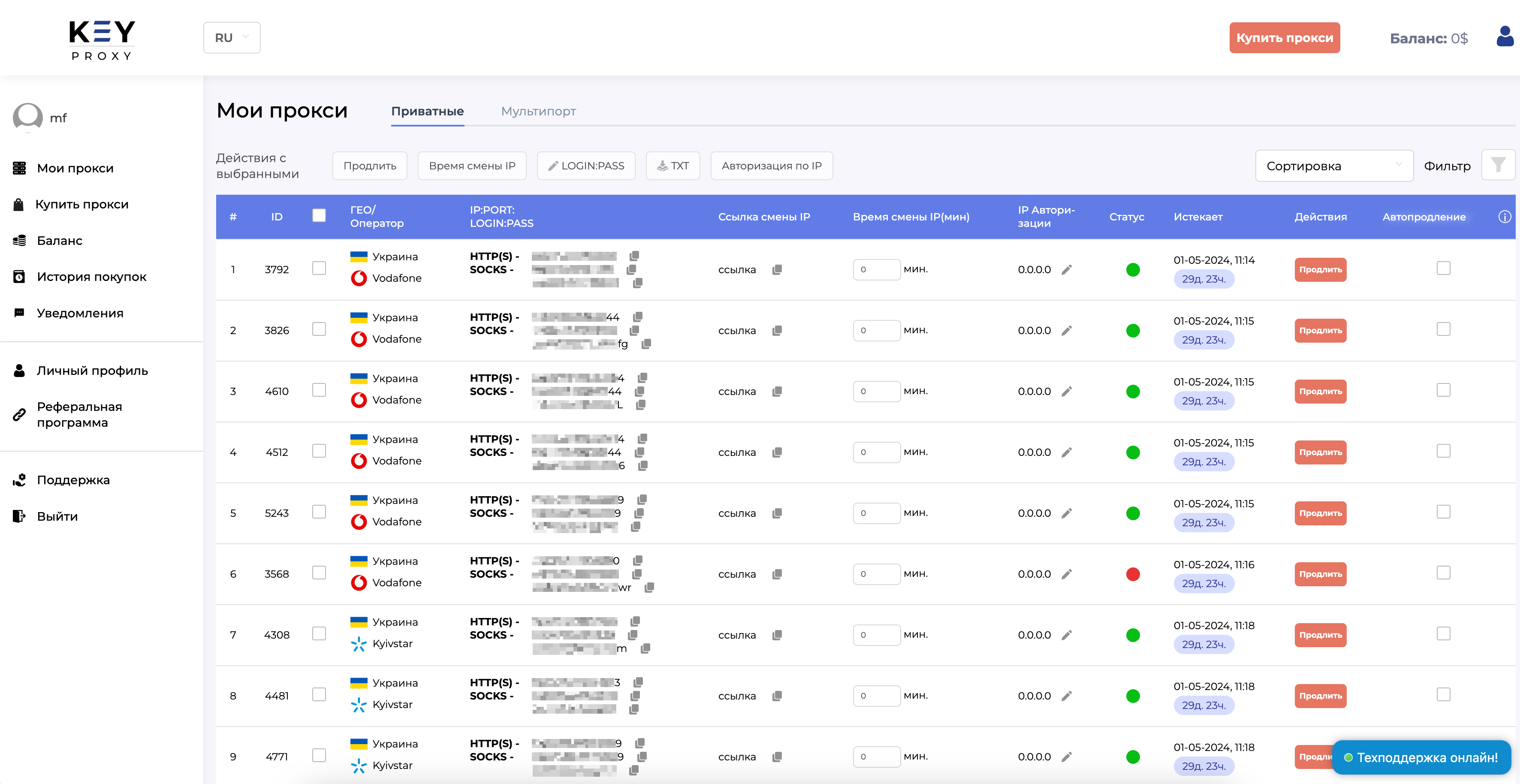Image resolution: width=1520 pixels, height=784 pixels.
Task: Click the Продлить bulk action button
Action: tap(369, 166)
